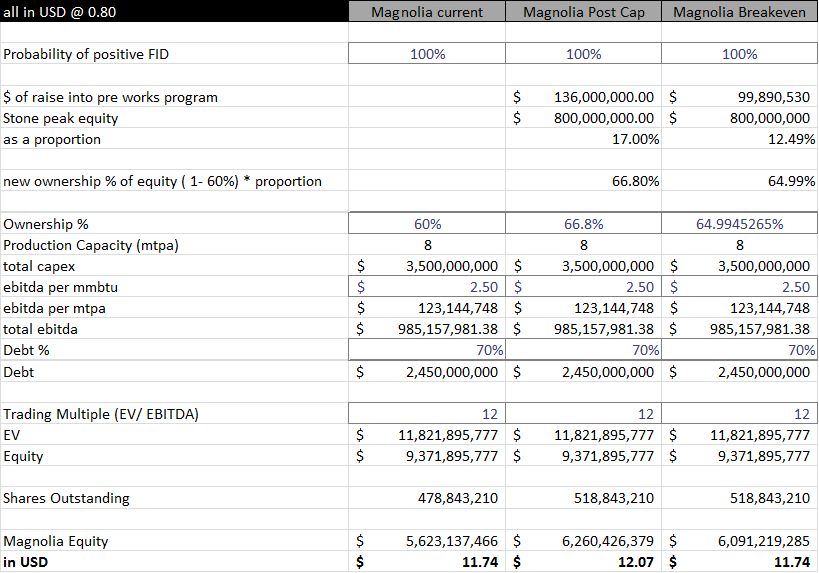Click the 'Ownership %' row label
The width and height of the screenshot is (819, 573).
pos(46,224)
